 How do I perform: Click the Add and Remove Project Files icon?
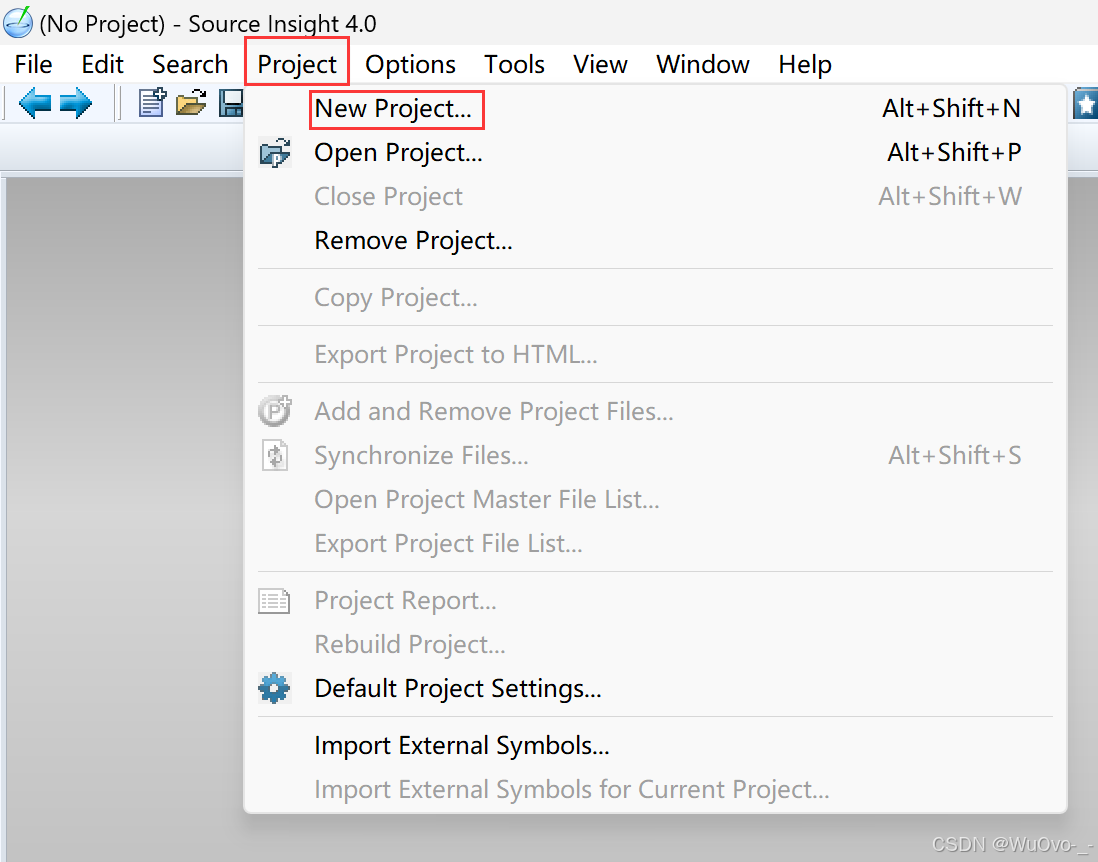(274, 411)
